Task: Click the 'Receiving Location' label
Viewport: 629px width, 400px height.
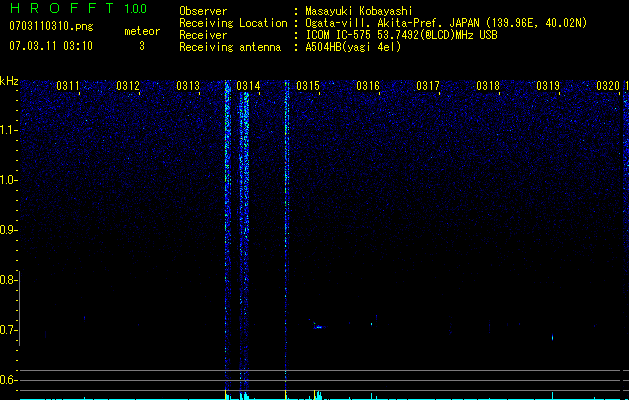Action: (x=233, y=23)
